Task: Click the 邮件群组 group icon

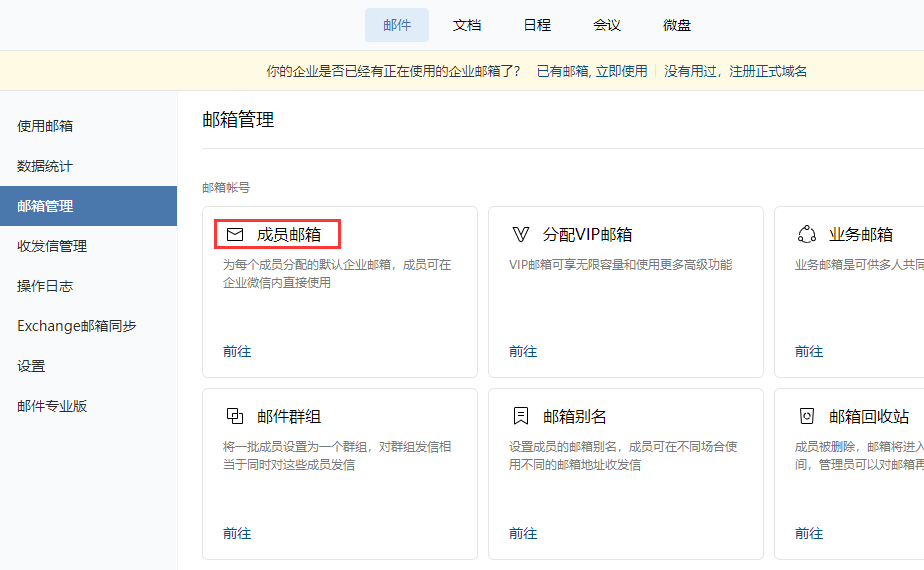Action: coord(235,416)
